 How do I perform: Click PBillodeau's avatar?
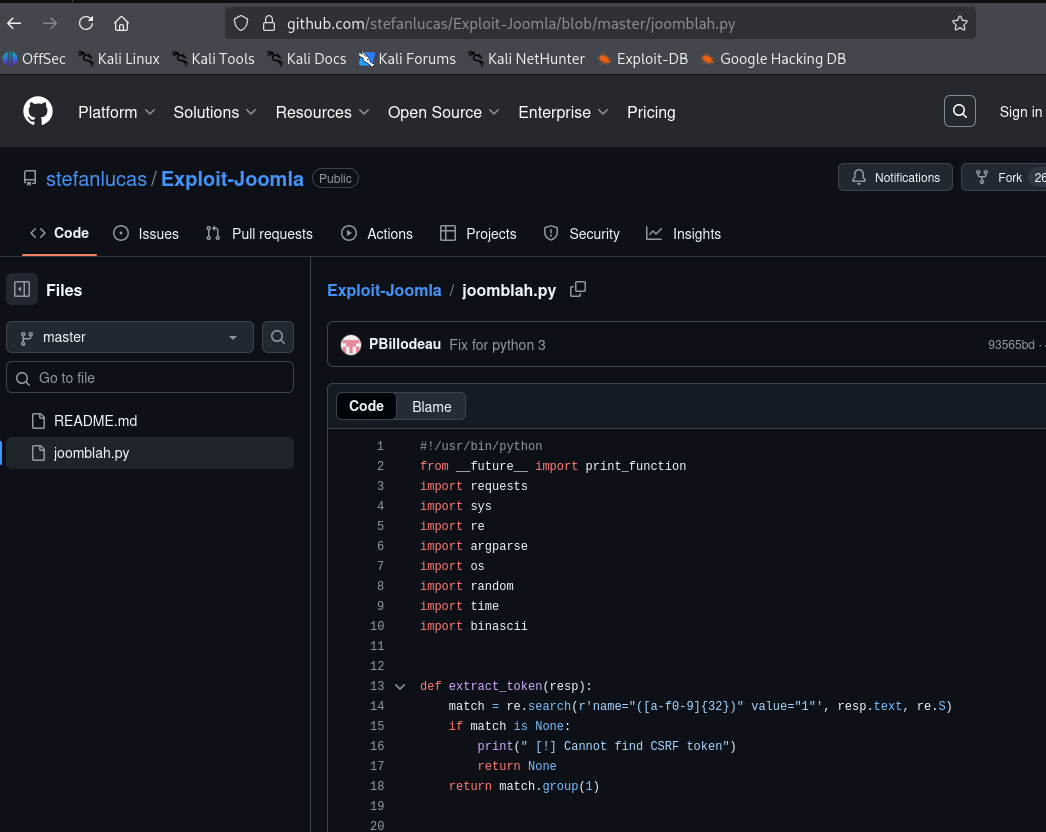point(351,344)
